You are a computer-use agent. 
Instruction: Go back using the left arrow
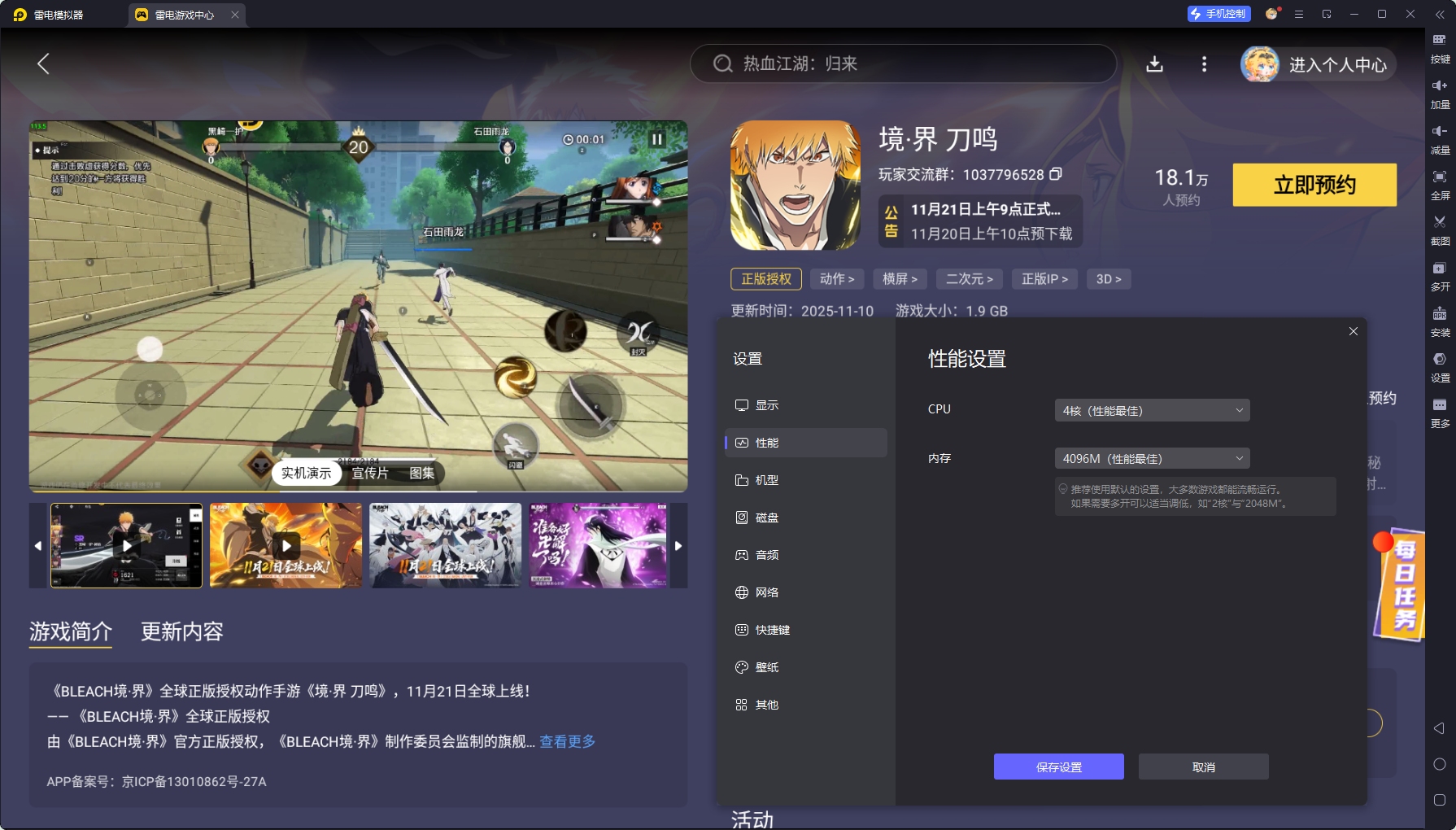click(43, 63)
